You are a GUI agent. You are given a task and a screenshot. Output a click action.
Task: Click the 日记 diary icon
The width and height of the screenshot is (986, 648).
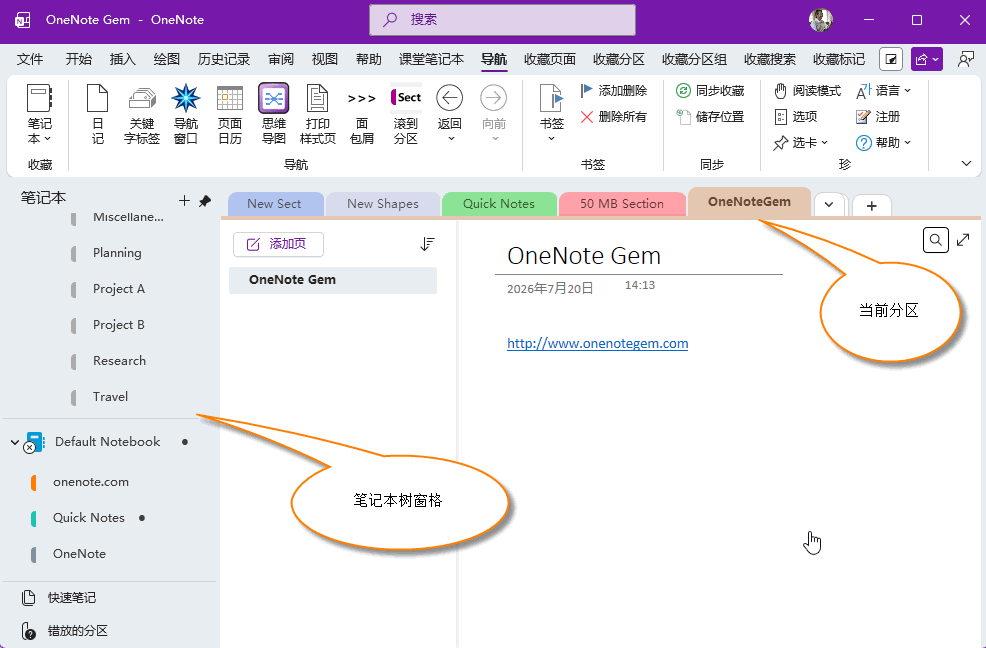click(x=97, y=115)
